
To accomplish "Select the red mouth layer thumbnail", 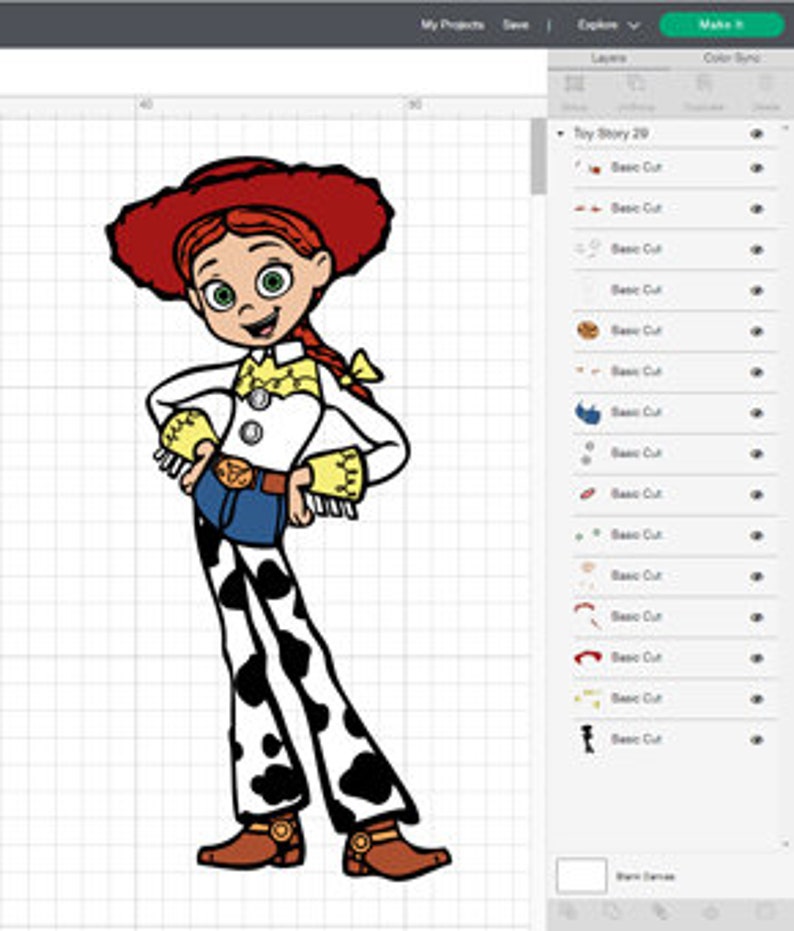I will [588, 493].
